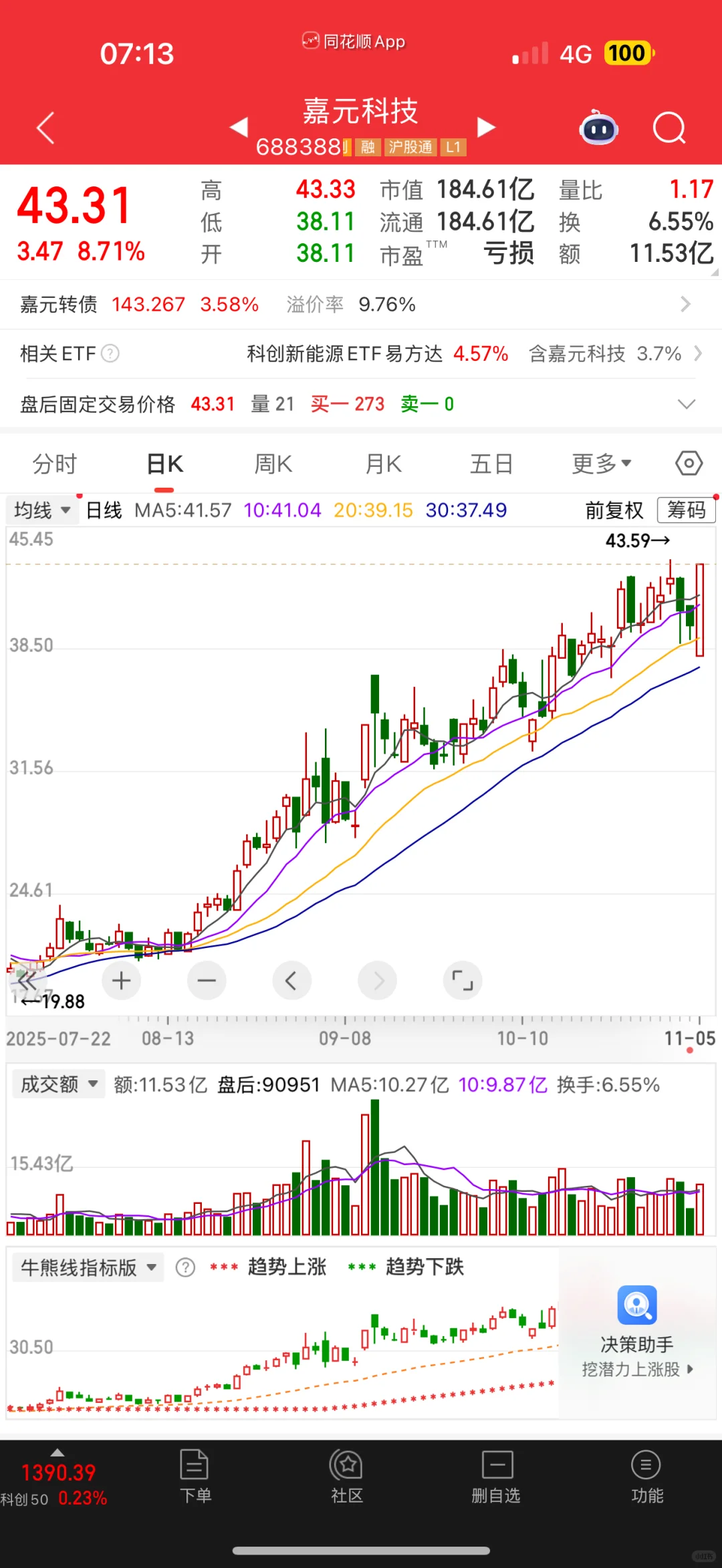The height and width of the screenshot is (1568, 722).
Task: Open the search magnifier icon
Action: (669, 128)
